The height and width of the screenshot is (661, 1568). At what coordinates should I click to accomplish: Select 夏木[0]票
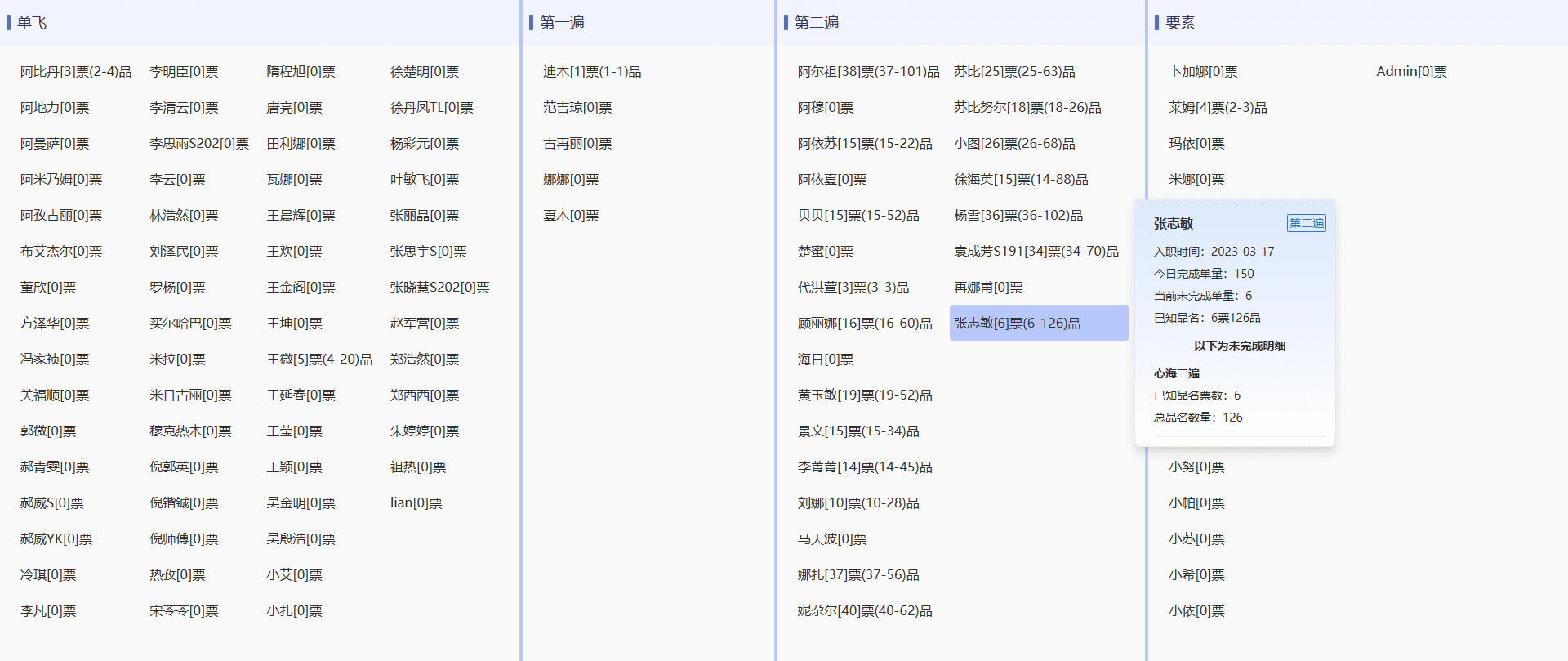point(571,216)
